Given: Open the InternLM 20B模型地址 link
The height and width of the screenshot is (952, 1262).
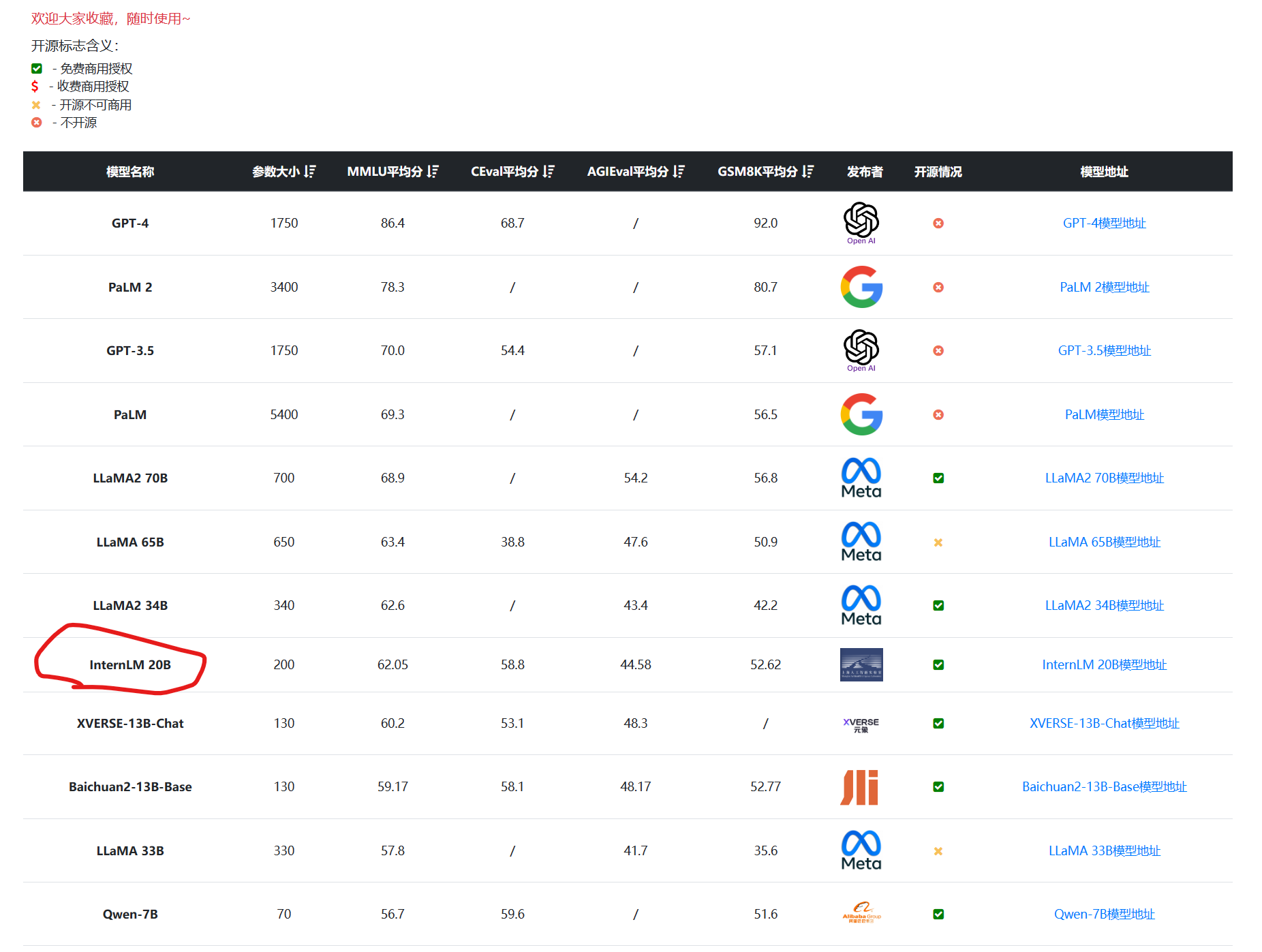Looking at the screenshot, I should (1104, 664).
